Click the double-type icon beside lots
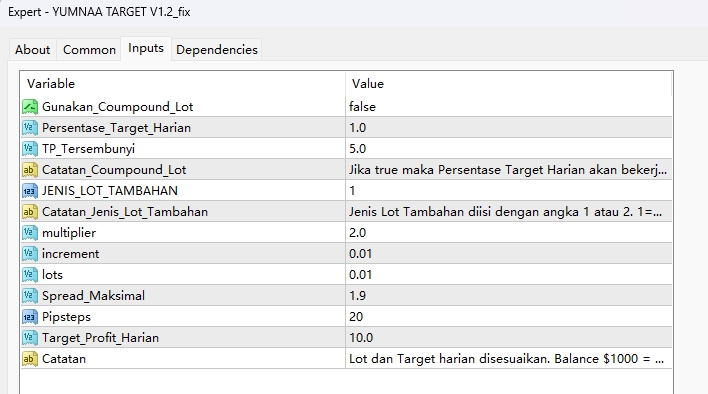The width and height of the screenshot is (708, 394). coord(30,275)
